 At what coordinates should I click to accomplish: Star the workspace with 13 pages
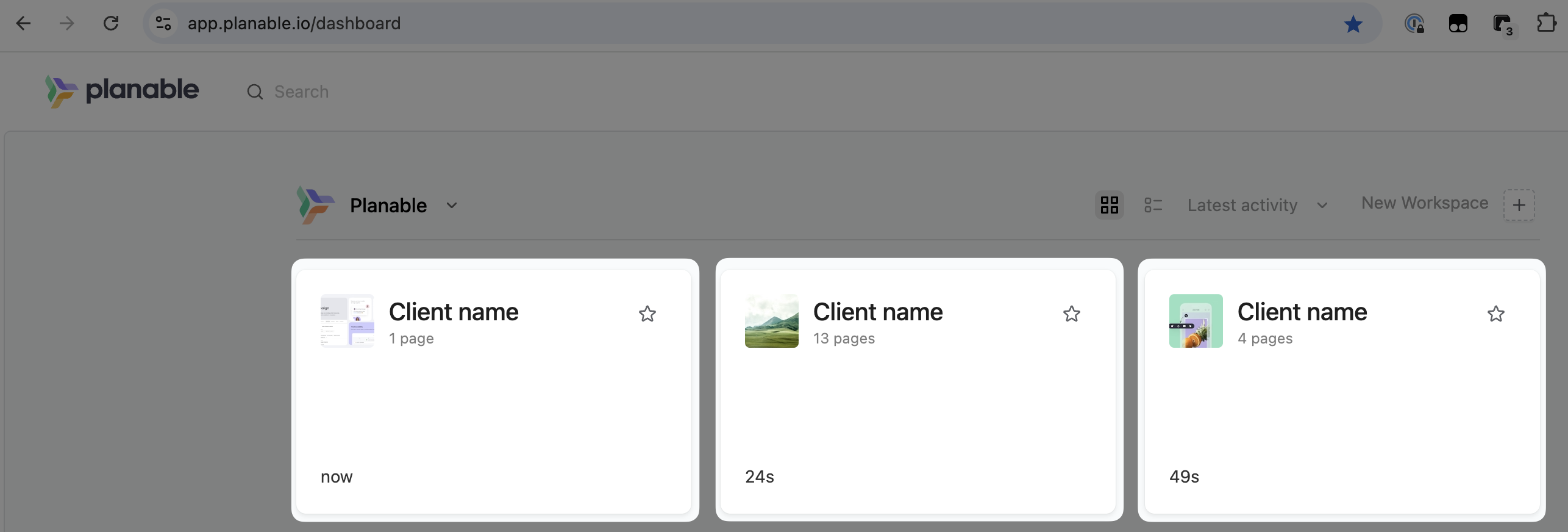(x=1071, y=314)
